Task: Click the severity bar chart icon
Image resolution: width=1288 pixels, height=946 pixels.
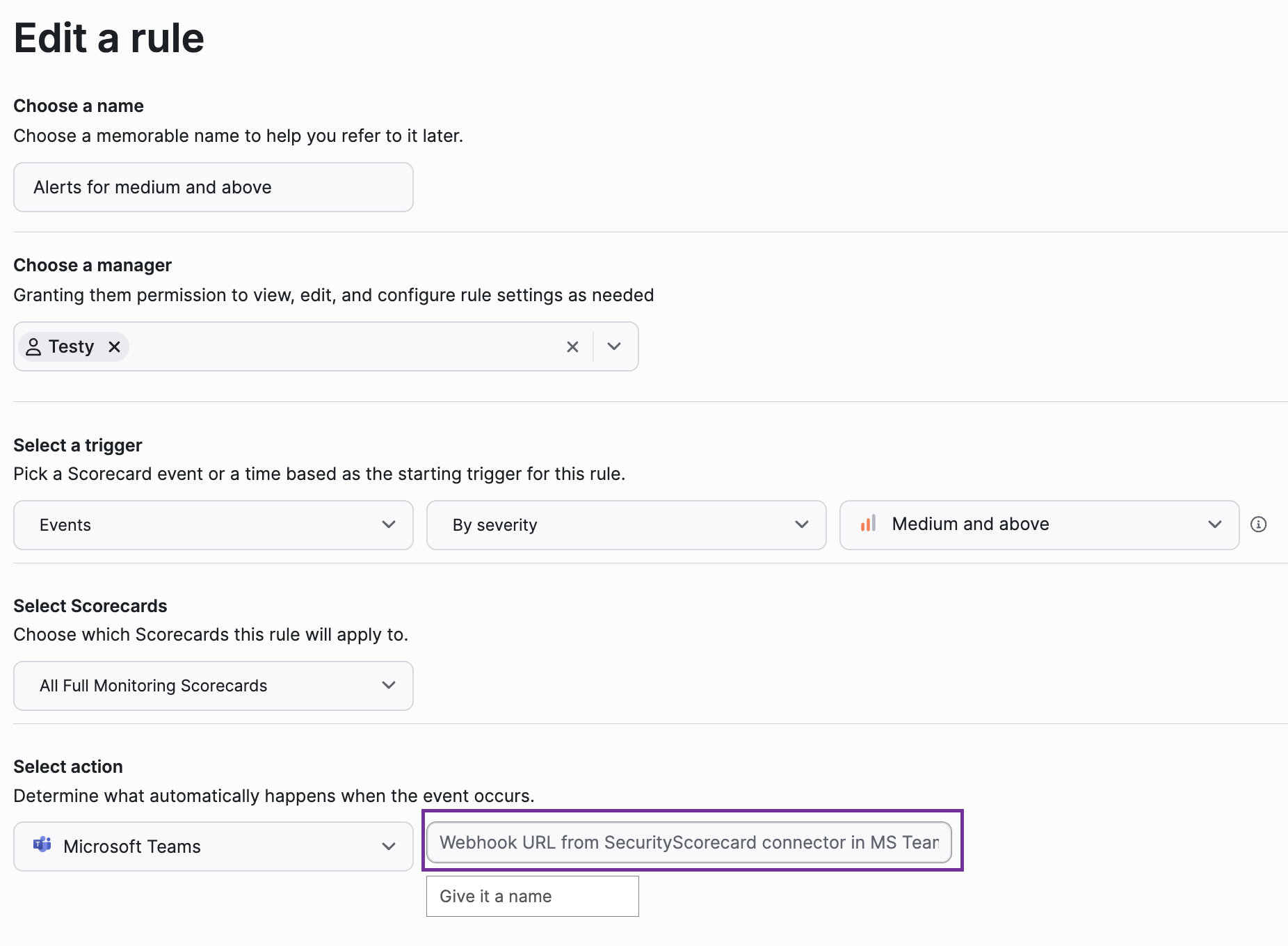Action: 868,524
